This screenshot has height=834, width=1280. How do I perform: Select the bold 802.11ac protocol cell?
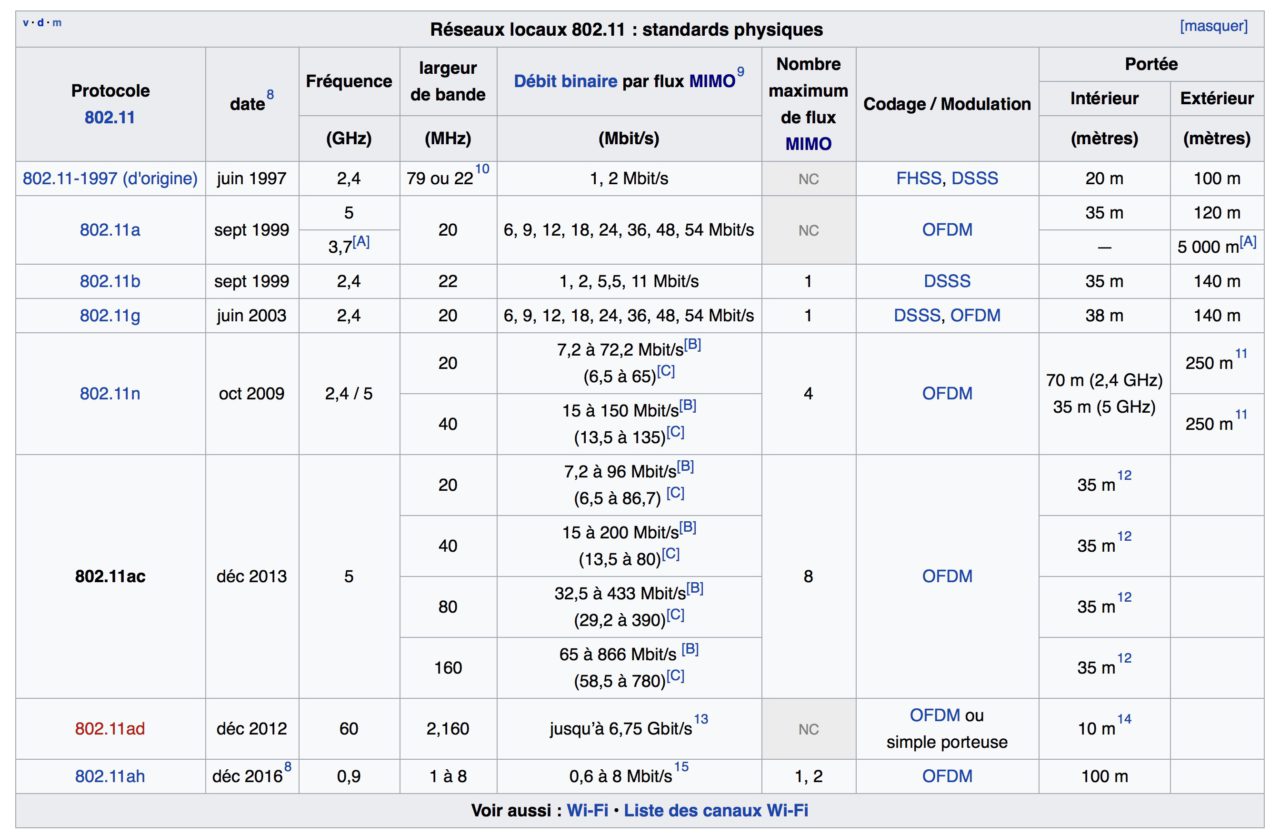pyautogui.click(x=110, y=576)
